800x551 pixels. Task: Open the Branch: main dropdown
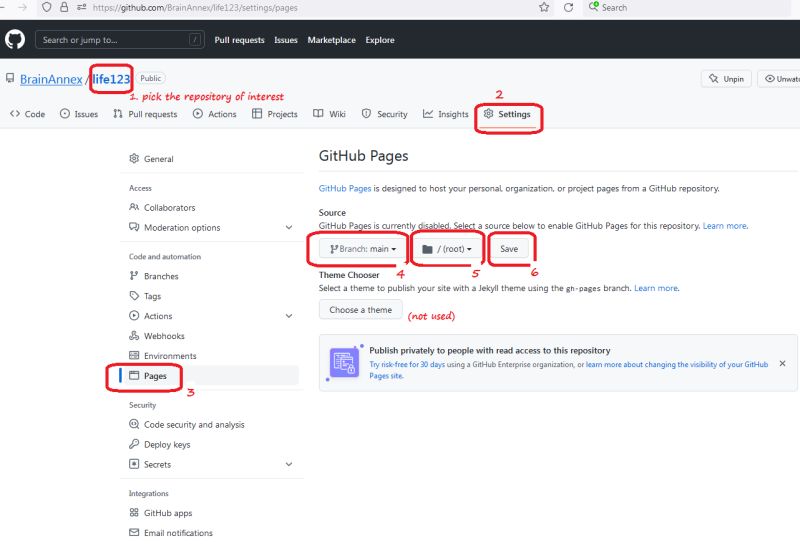coord(363,249)
